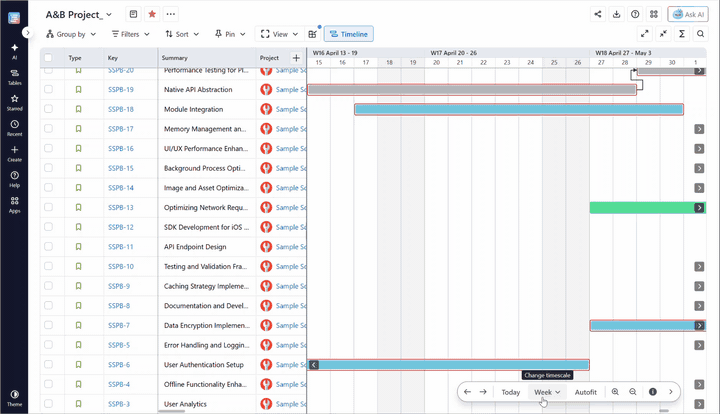Check the SSPB-18 row checkbox
The height and width of the screenshot is (414, 720).
pyautogui.click(x=48, y=109)
